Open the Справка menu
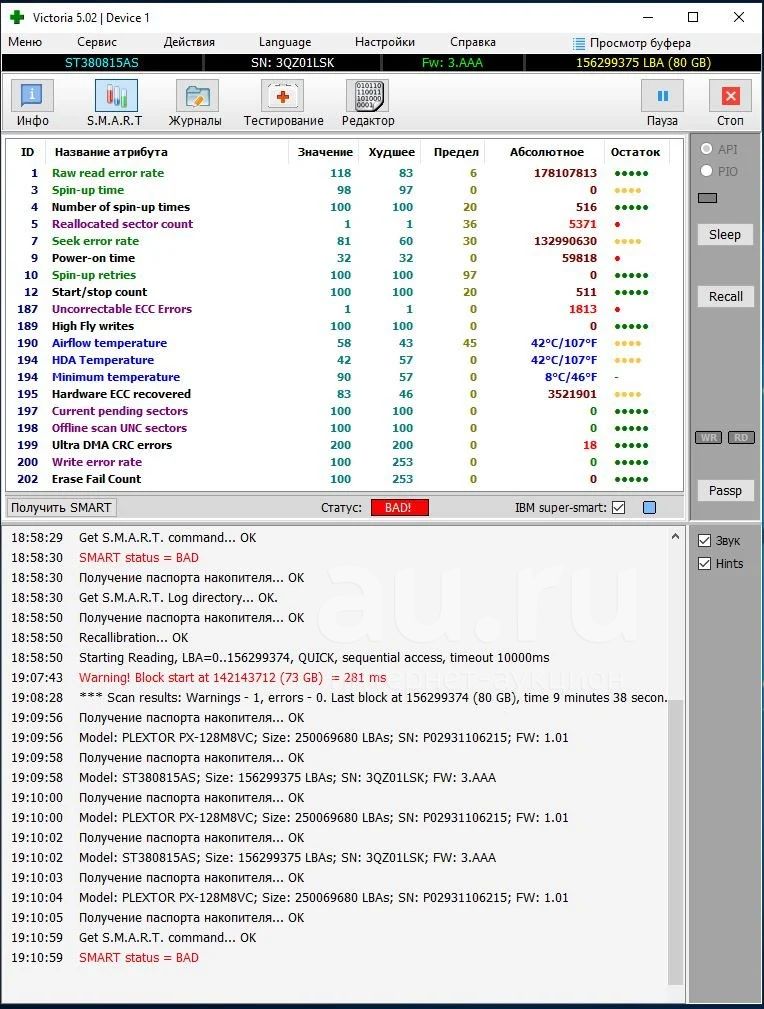The width and height of the screenshot is (764, 1009). (472, 42)
